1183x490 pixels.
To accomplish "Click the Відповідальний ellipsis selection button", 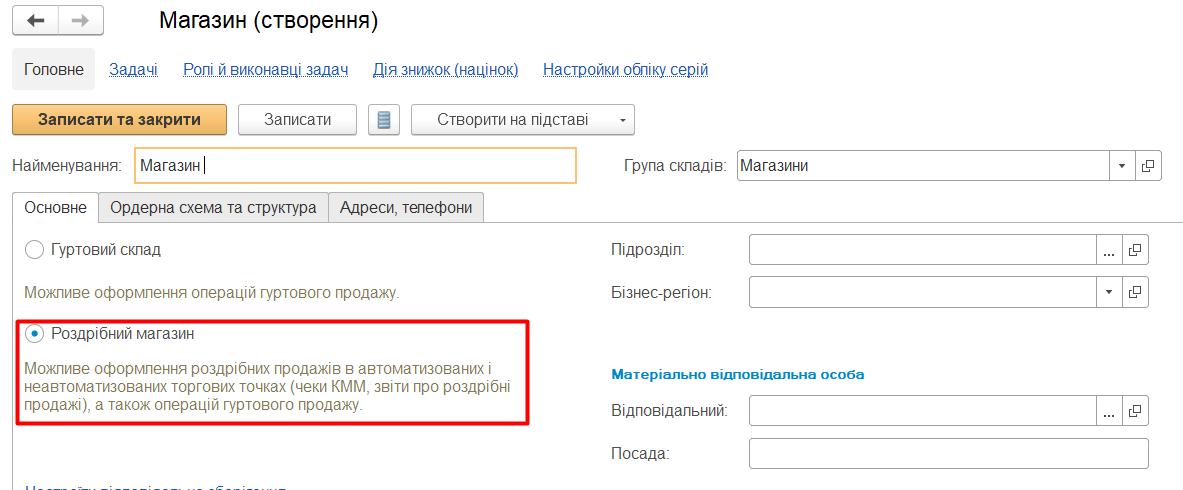I will (x=1108, y=411).
